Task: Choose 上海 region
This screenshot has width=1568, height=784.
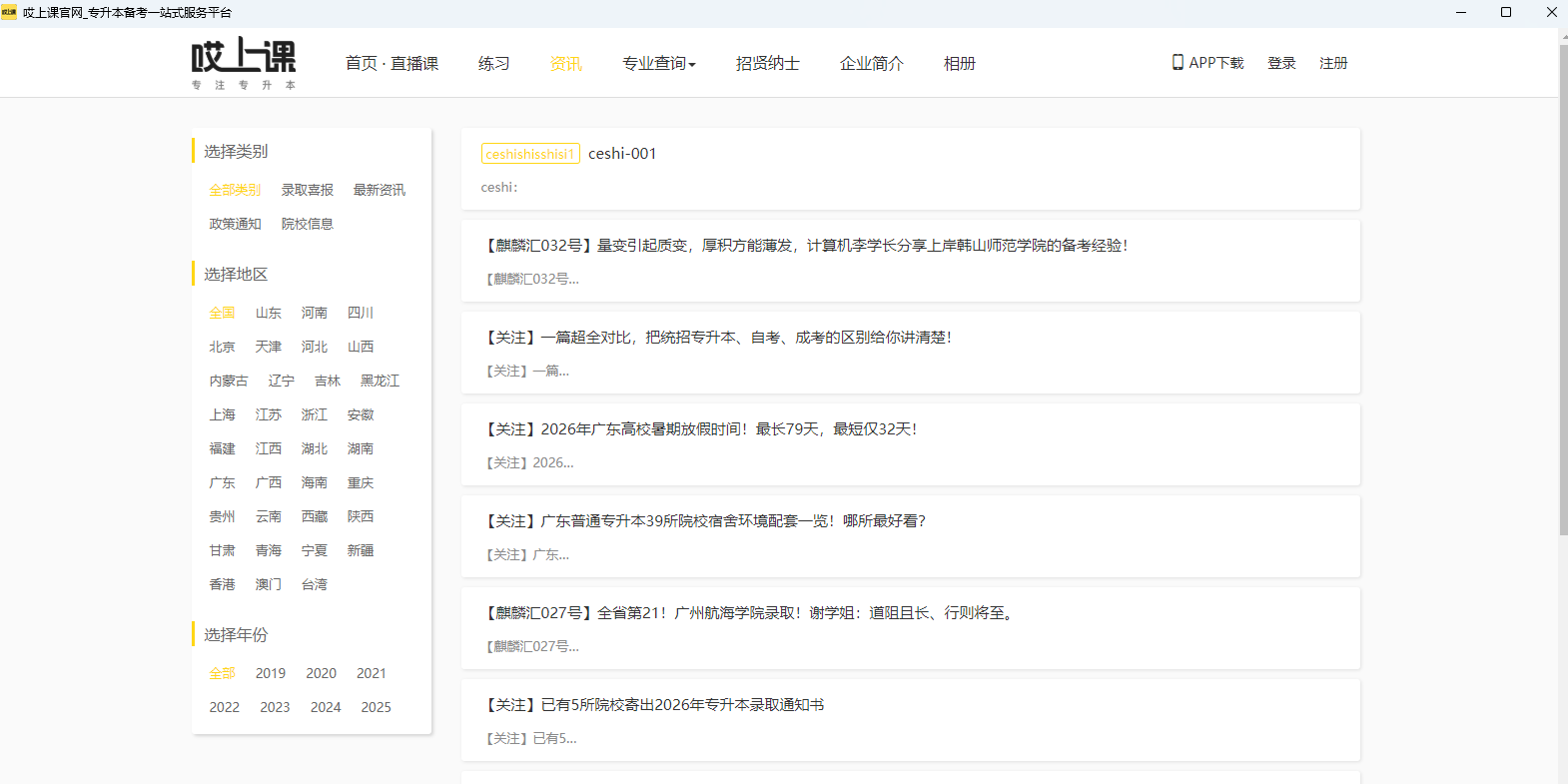Action: [222, 414]
